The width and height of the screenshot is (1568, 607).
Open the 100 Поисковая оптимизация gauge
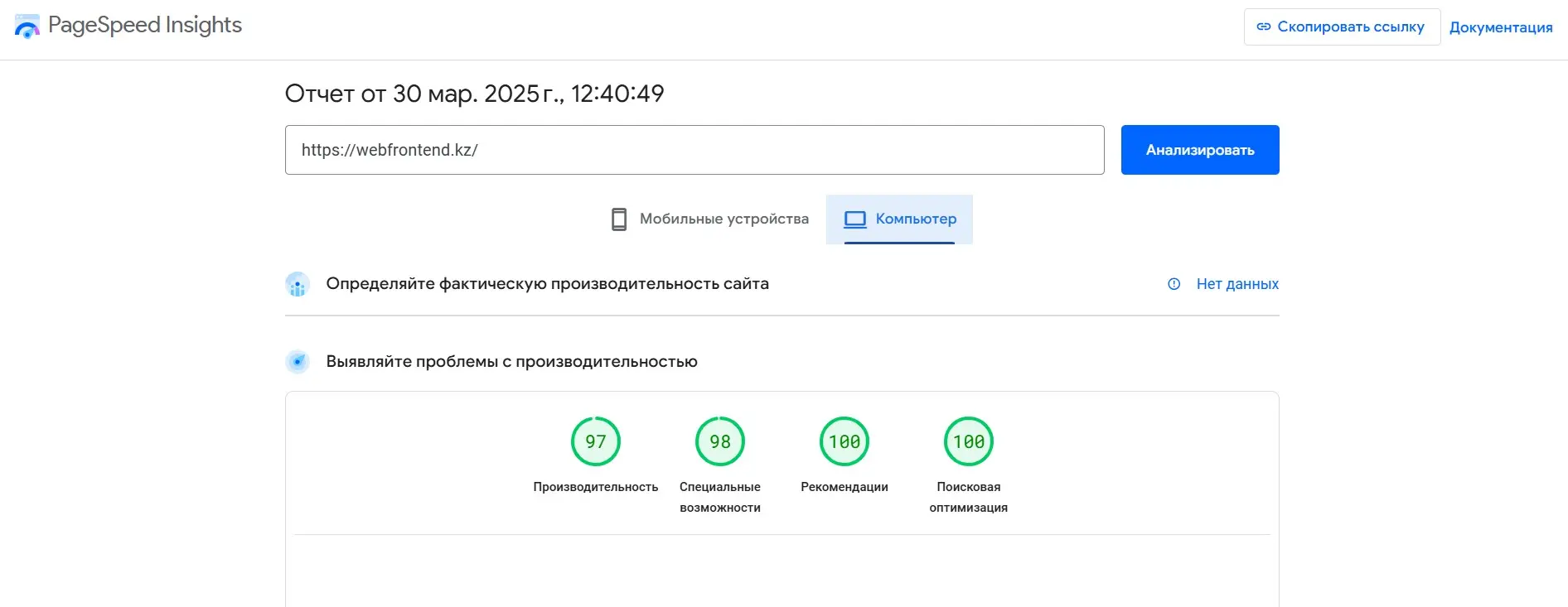pyautogui.click(x=969, y=441)
